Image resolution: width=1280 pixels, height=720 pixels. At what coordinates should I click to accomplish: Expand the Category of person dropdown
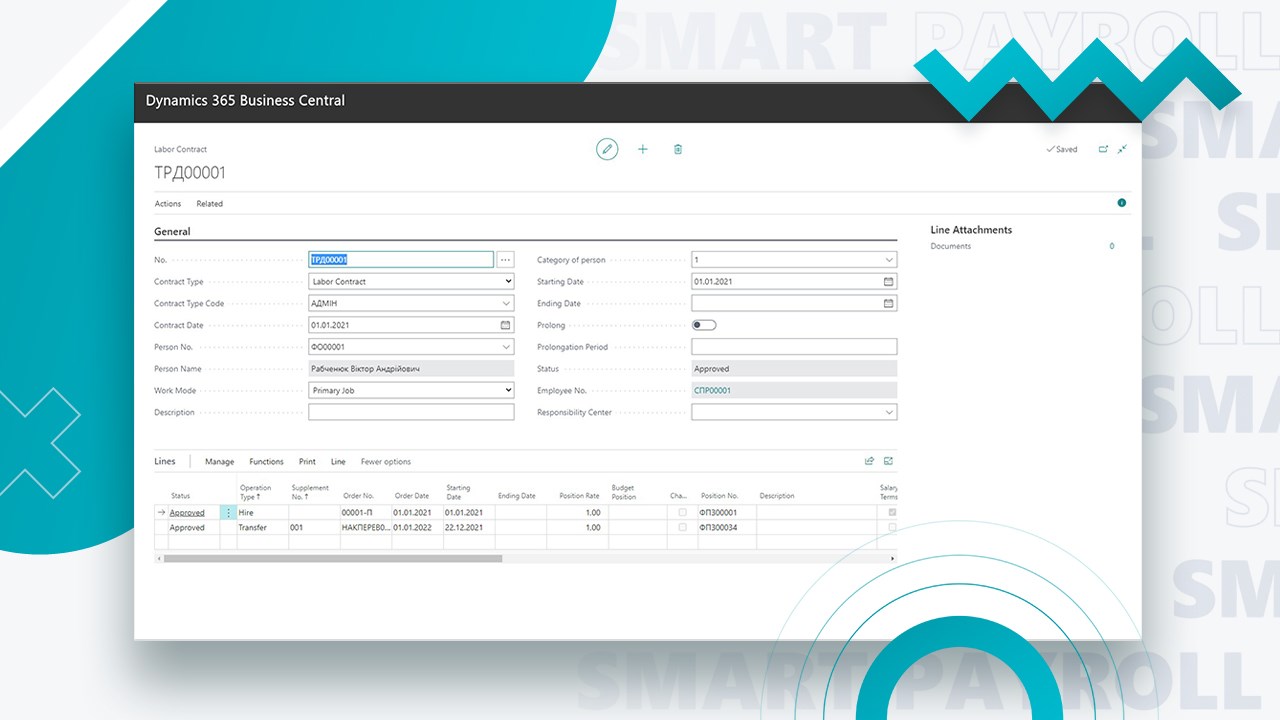click(889, 259)
